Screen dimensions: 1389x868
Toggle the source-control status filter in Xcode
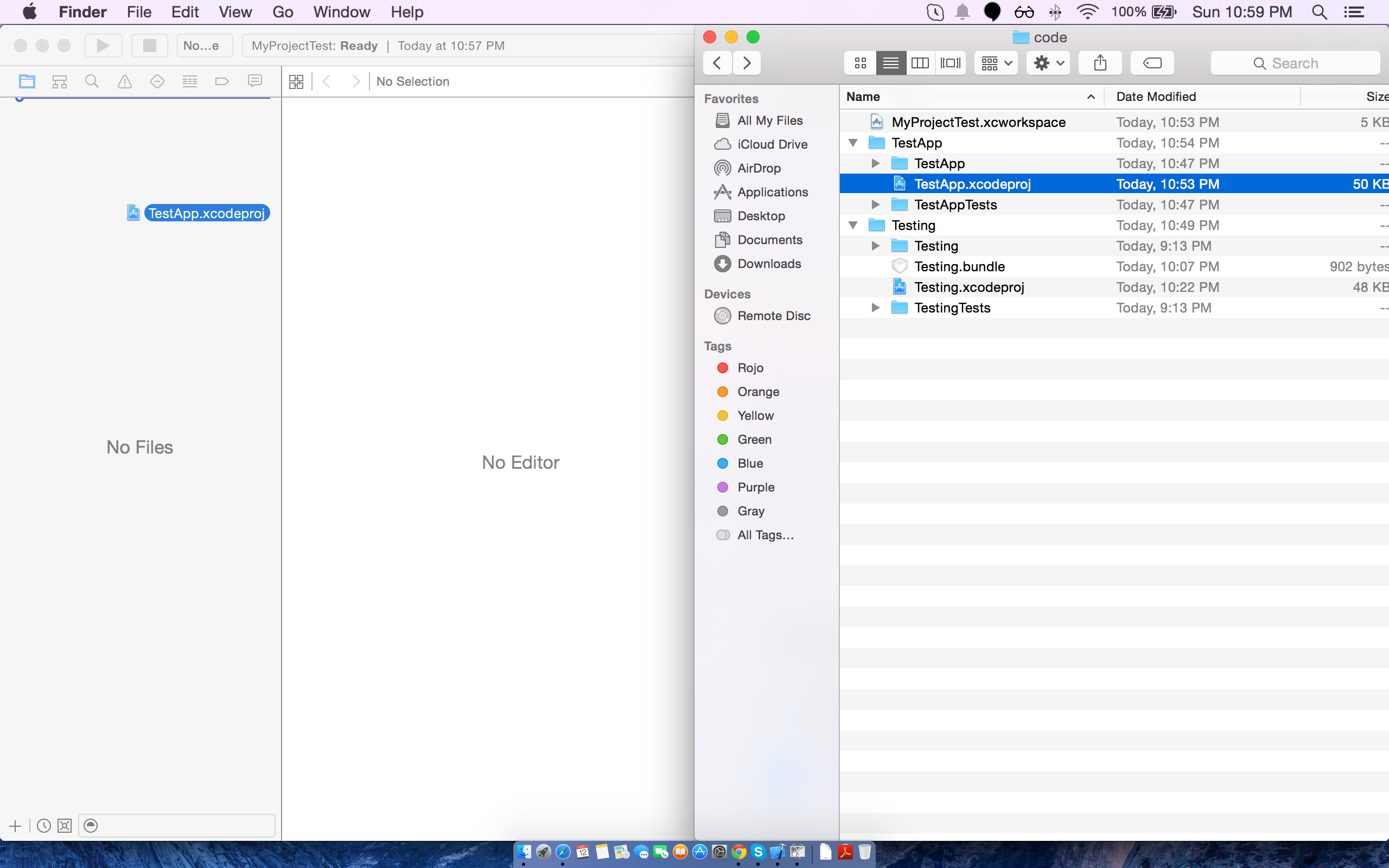(65, 826)
